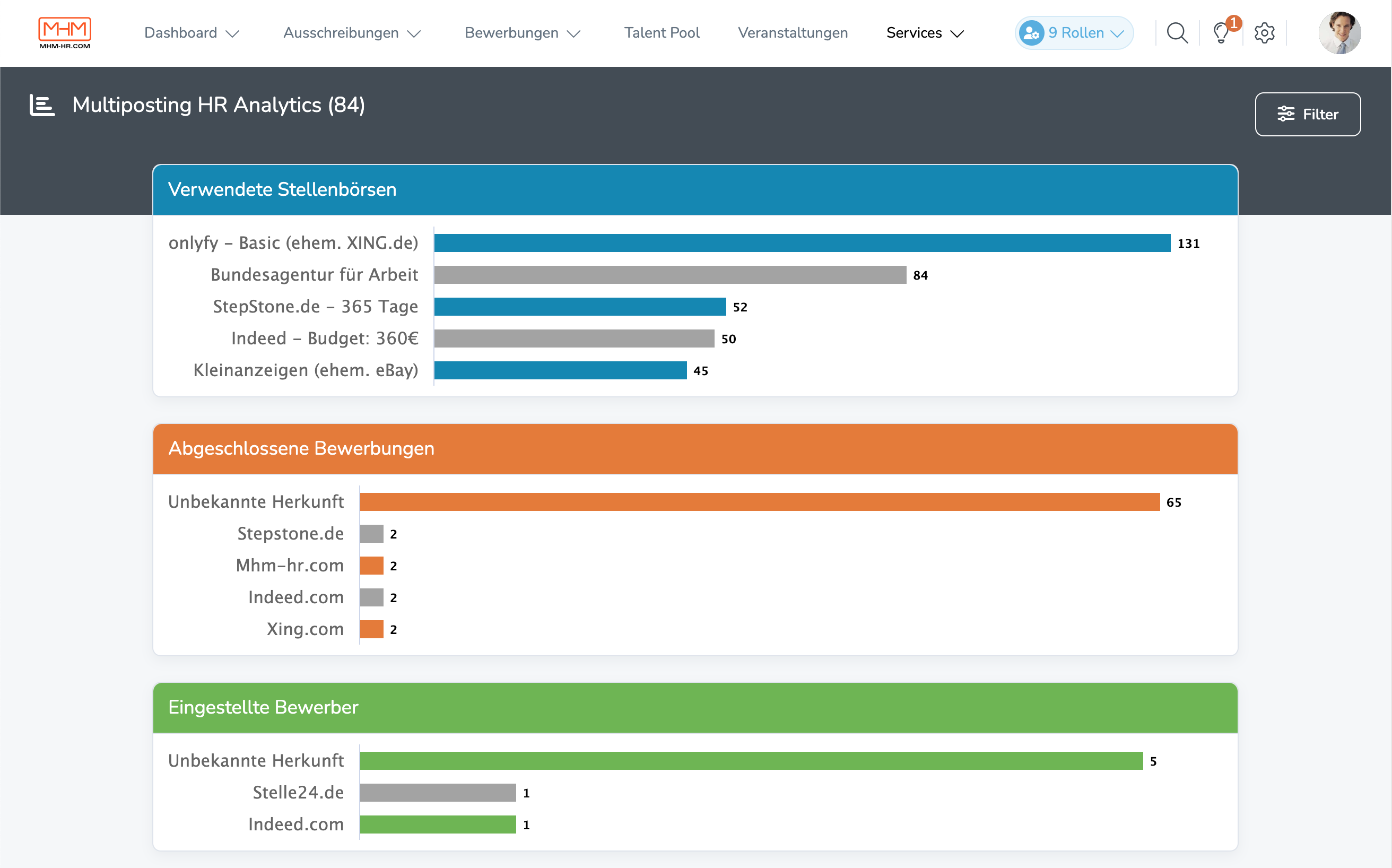The width and height of the screenshot is (1392, 868).
Task: Click the 'Mhm-hr.com' label
Action: (290, 566)
